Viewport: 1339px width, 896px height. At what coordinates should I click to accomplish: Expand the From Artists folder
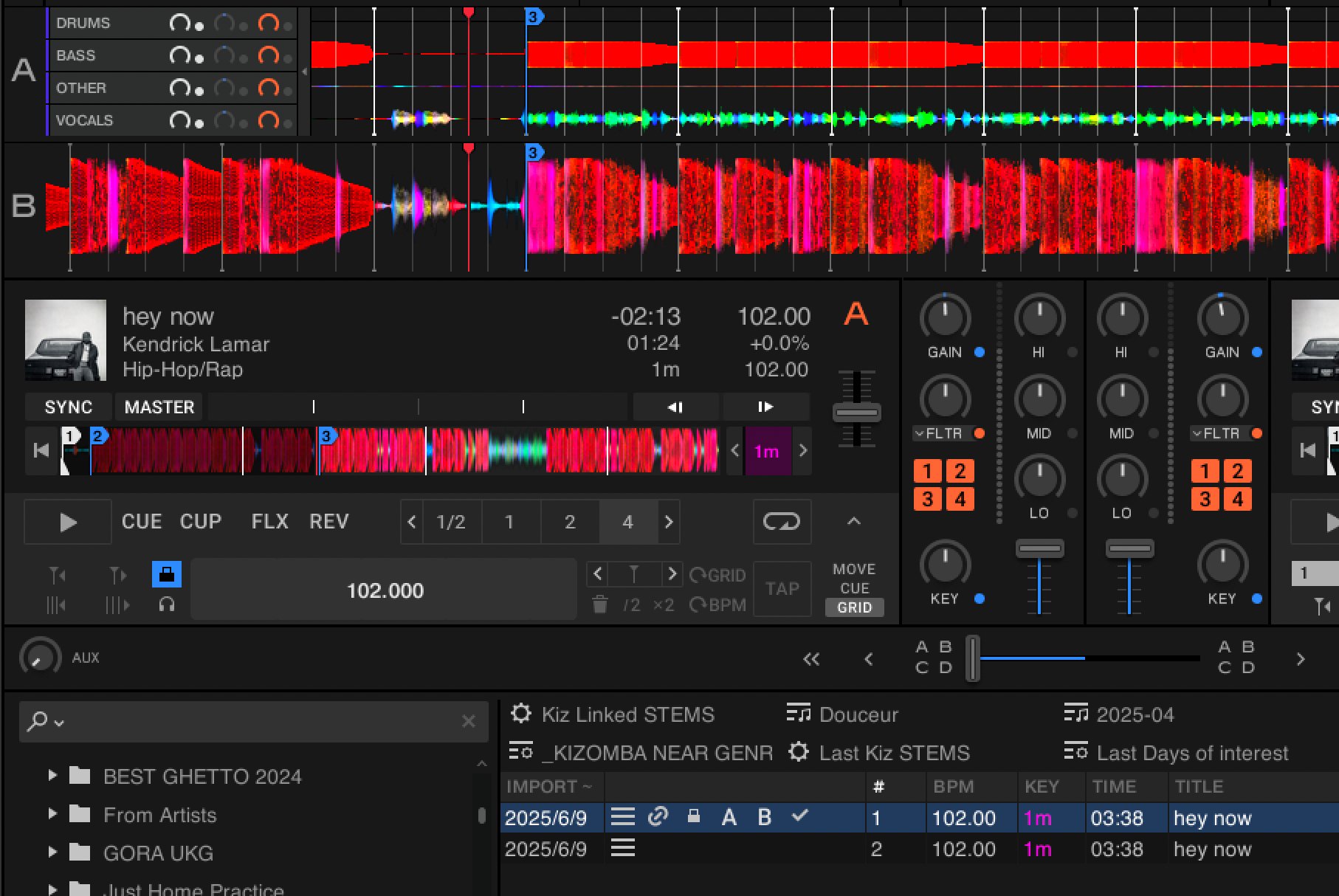(52, 813)
